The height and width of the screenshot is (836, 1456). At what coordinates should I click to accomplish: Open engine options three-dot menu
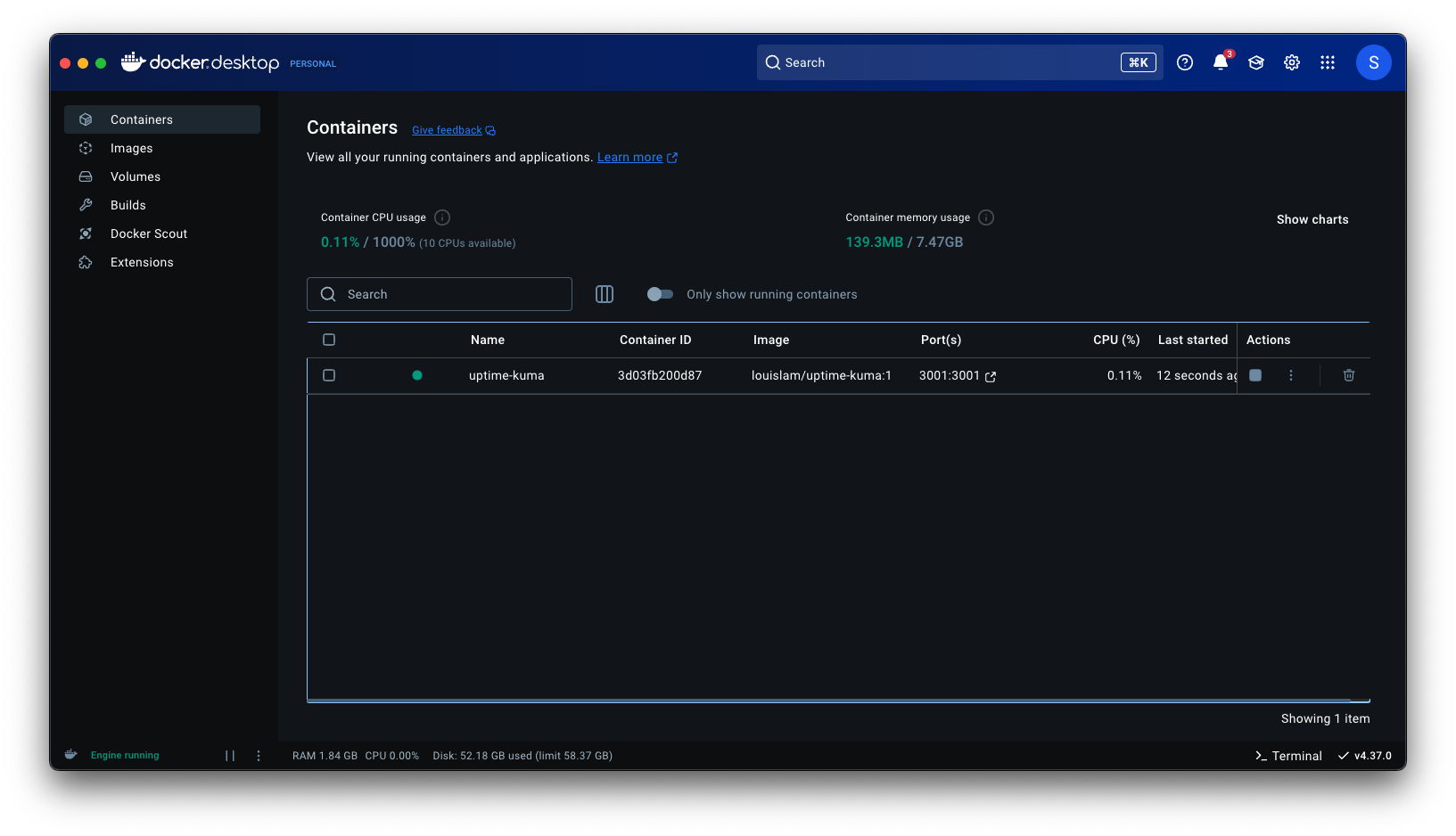[x=259, y=755]
